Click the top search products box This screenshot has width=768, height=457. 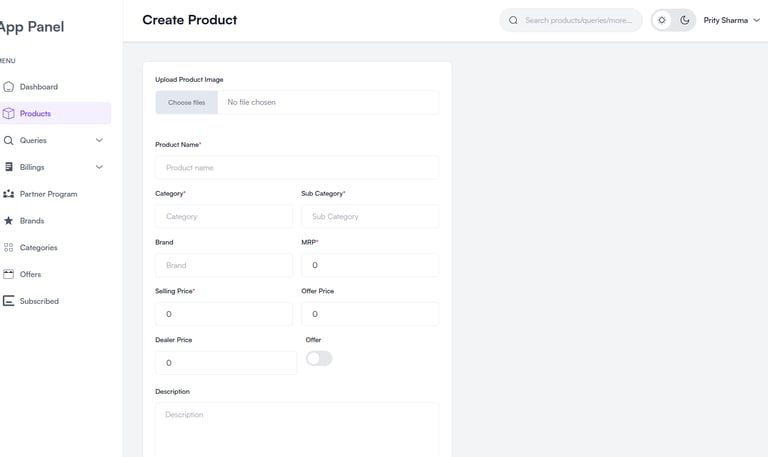point(578,20)
